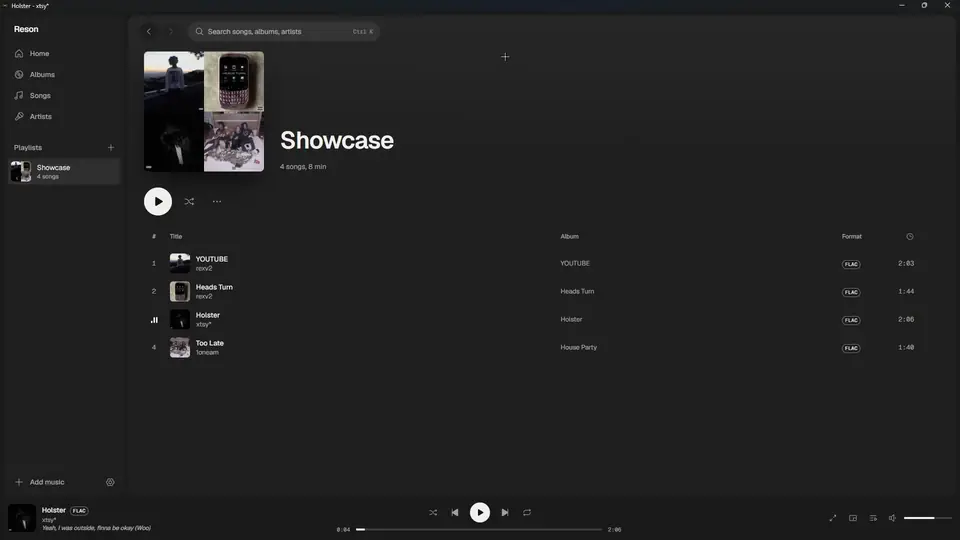The width and height of the screenshot is (960, 540).
Task: Click the Too Late track cover thumbnail
Action: coord(180,348)
